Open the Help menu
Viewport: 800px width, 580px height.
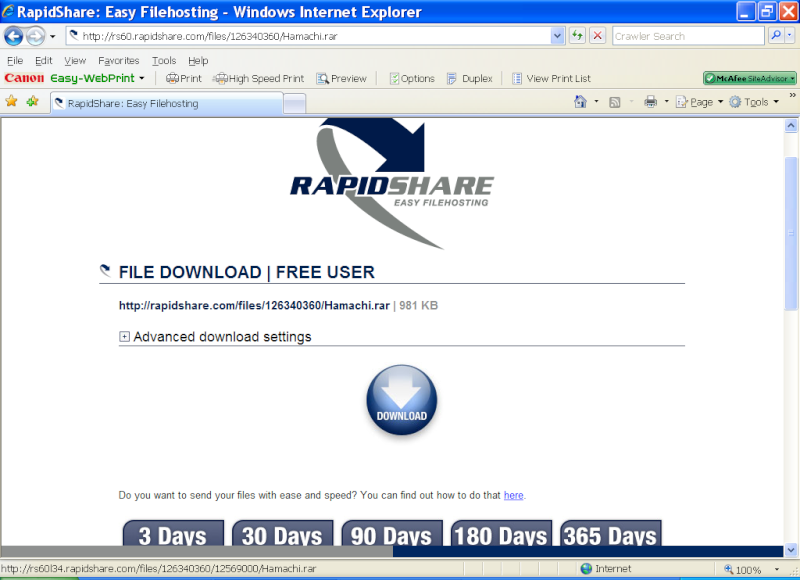[198, 61]
